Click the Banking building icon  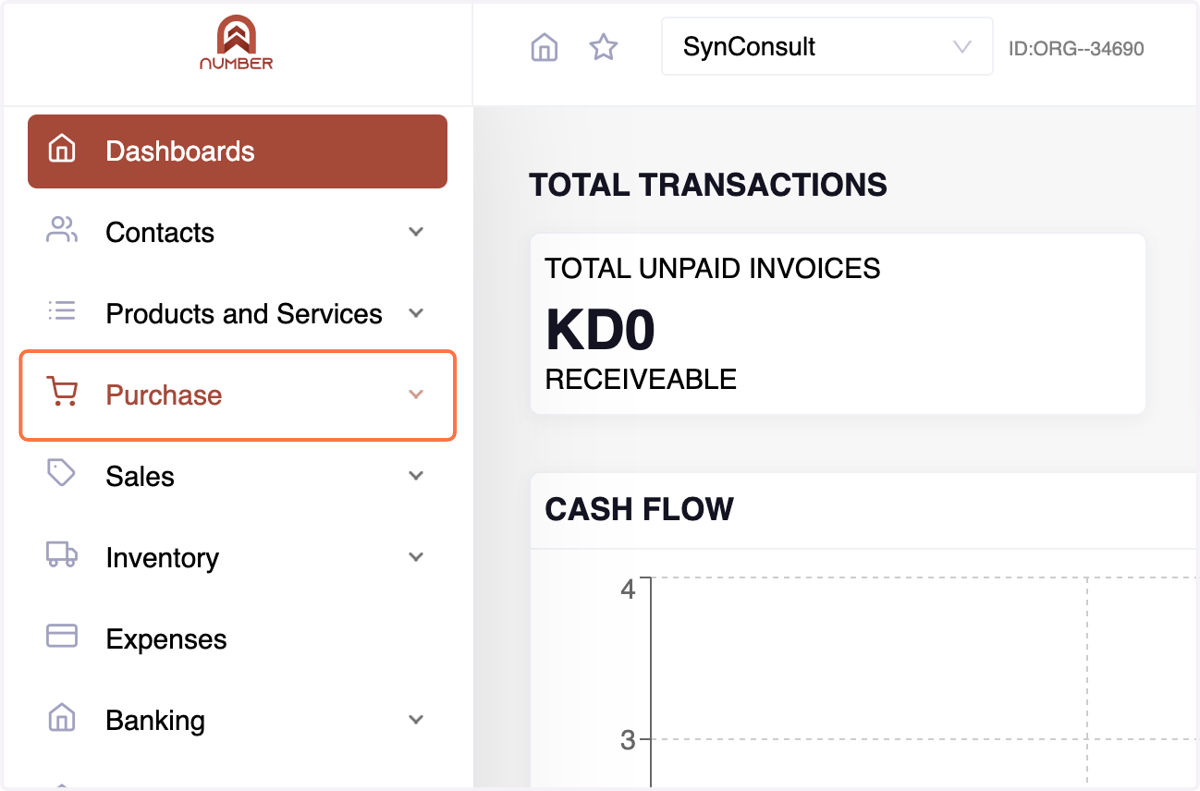62,717
